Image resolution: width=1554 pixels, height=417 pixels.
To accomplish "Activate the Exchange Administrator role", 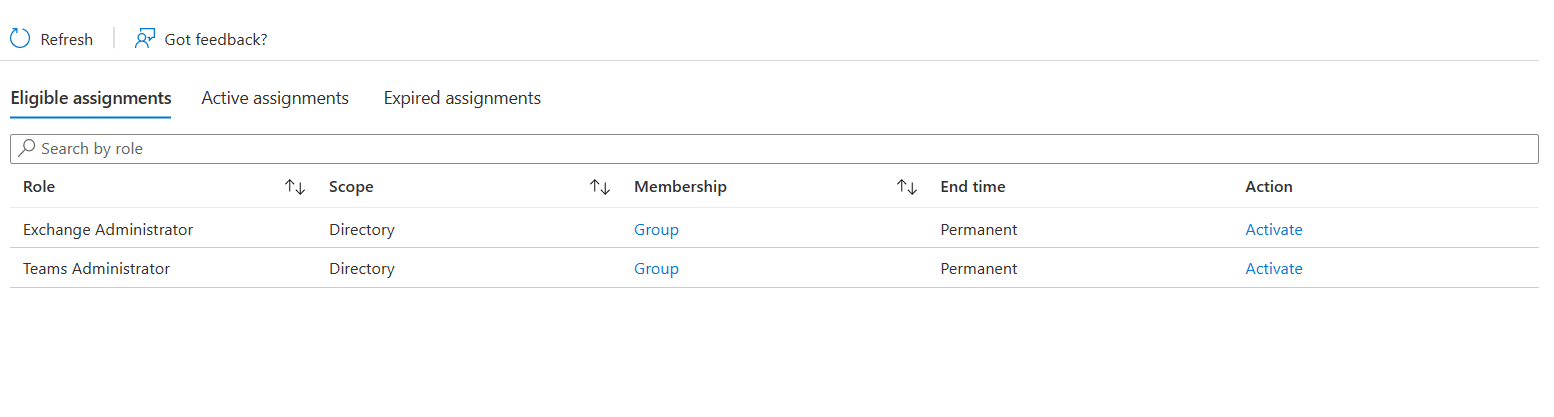I will click(x=1274, y=229).
